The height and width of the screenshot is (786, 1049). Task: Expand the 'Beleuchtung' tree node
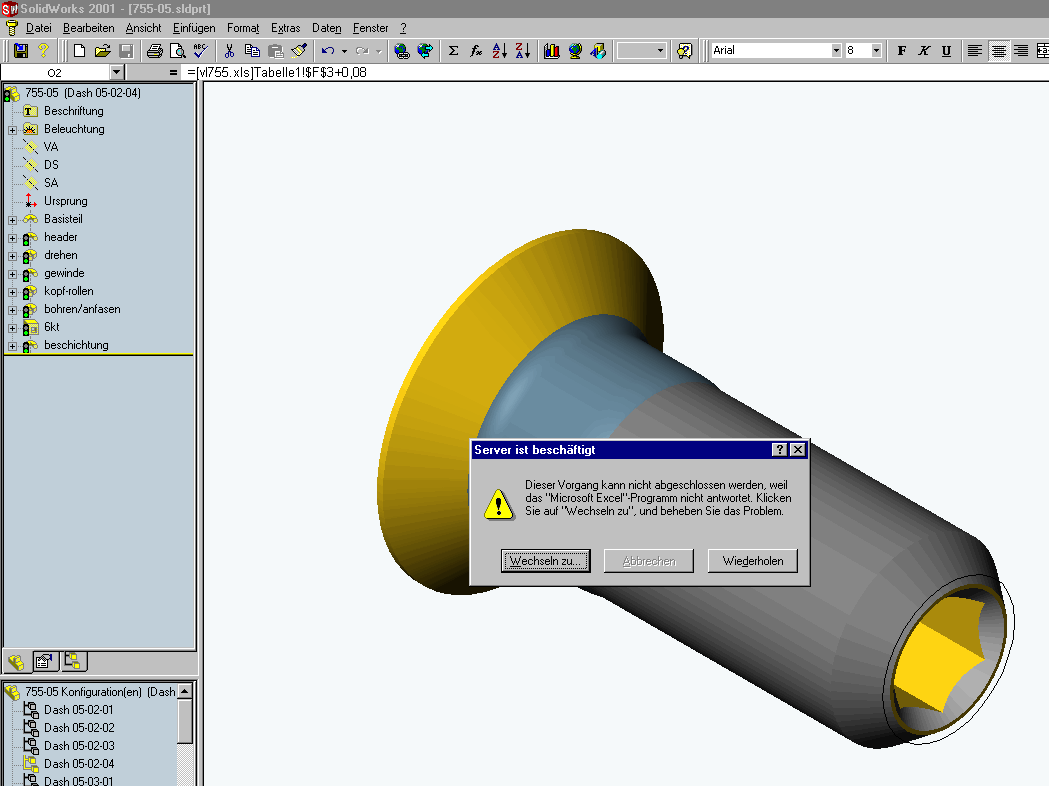point(12,129)
